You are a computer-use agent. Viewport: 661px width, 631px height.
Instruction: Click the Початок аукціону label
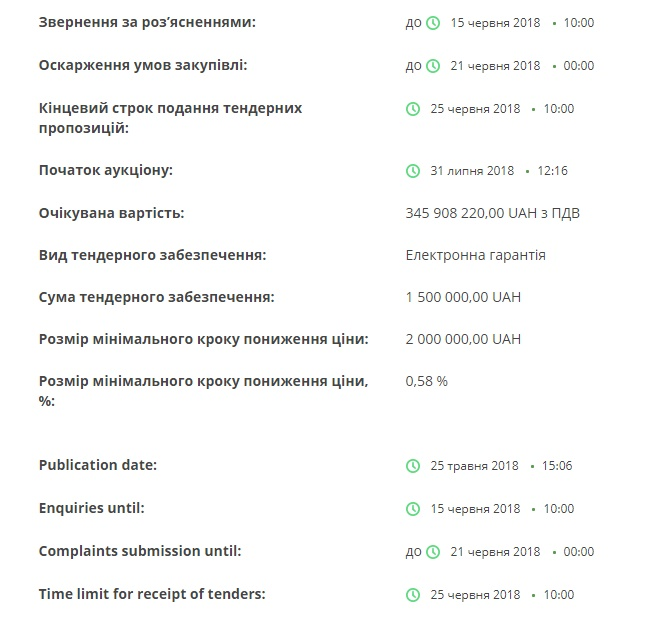(x=106, y=170)
